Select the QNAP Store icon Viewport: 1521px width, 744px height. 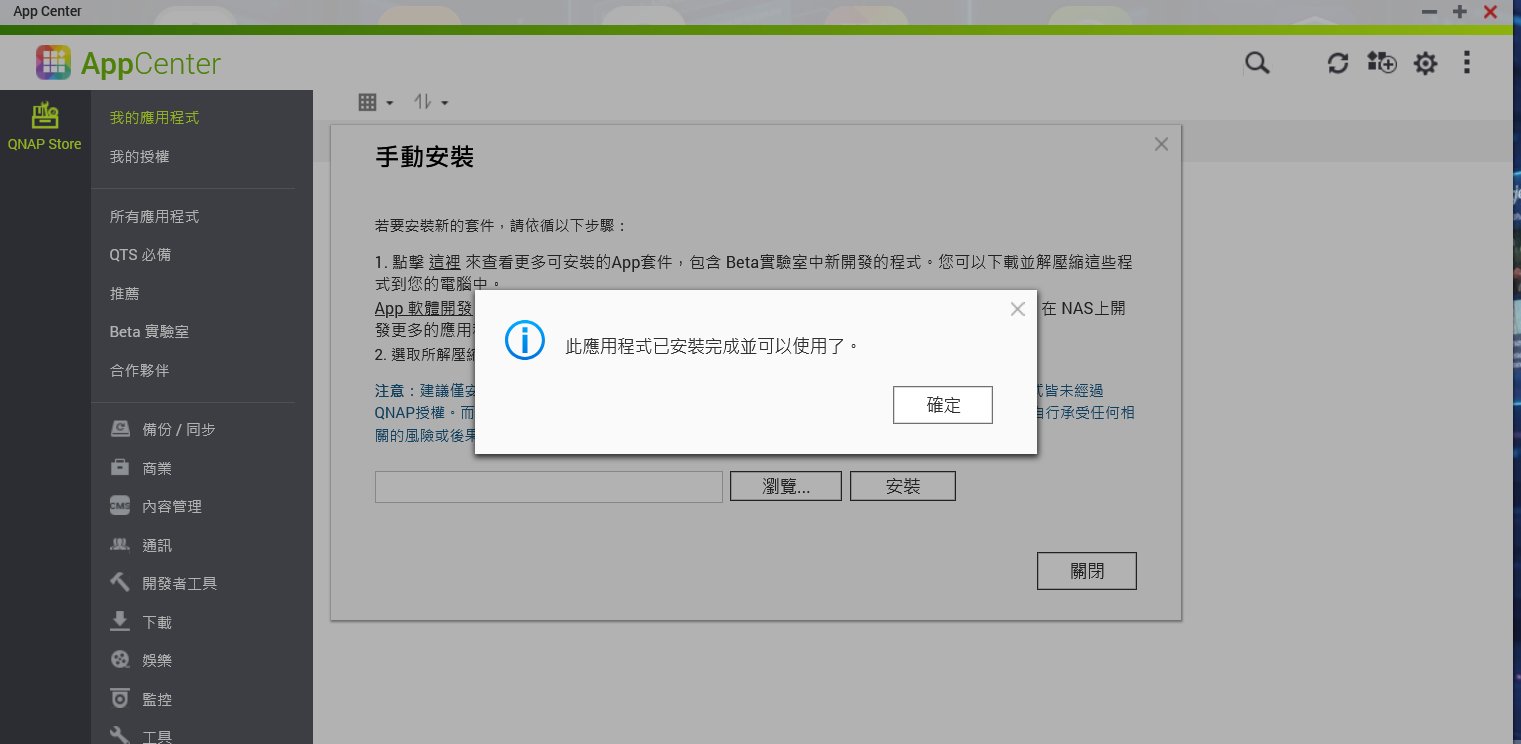coord(45,126)
